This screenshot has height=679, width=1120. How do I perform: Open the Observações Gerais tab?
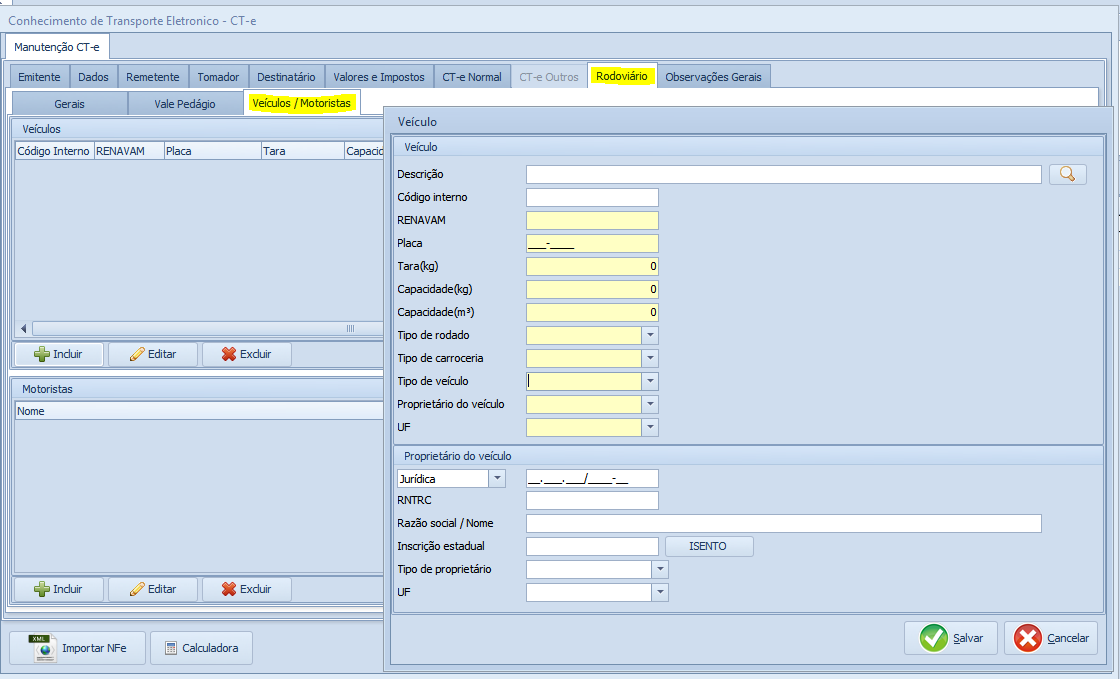click(712, 77)
